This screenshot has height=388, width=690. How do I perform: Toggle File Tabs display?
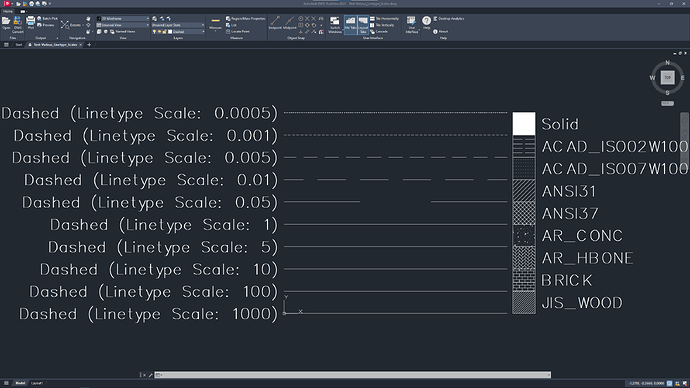coord(351,24)
